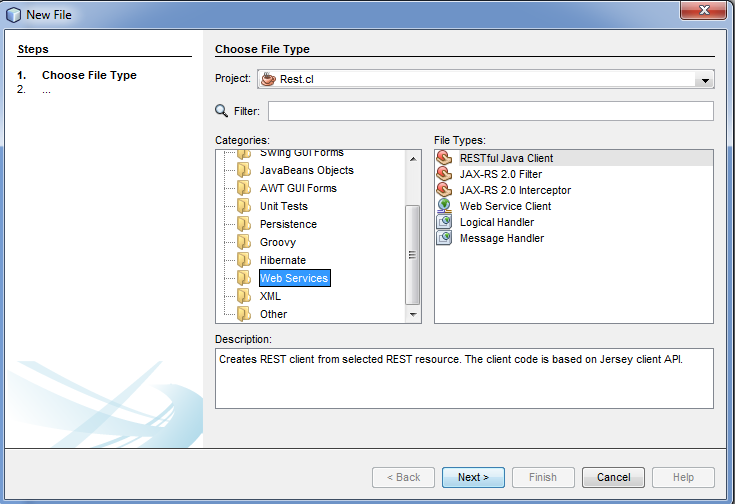Viewport: 735px width, 504px height.
Task: Click the Cancel button
Action: tap(613, 477)
